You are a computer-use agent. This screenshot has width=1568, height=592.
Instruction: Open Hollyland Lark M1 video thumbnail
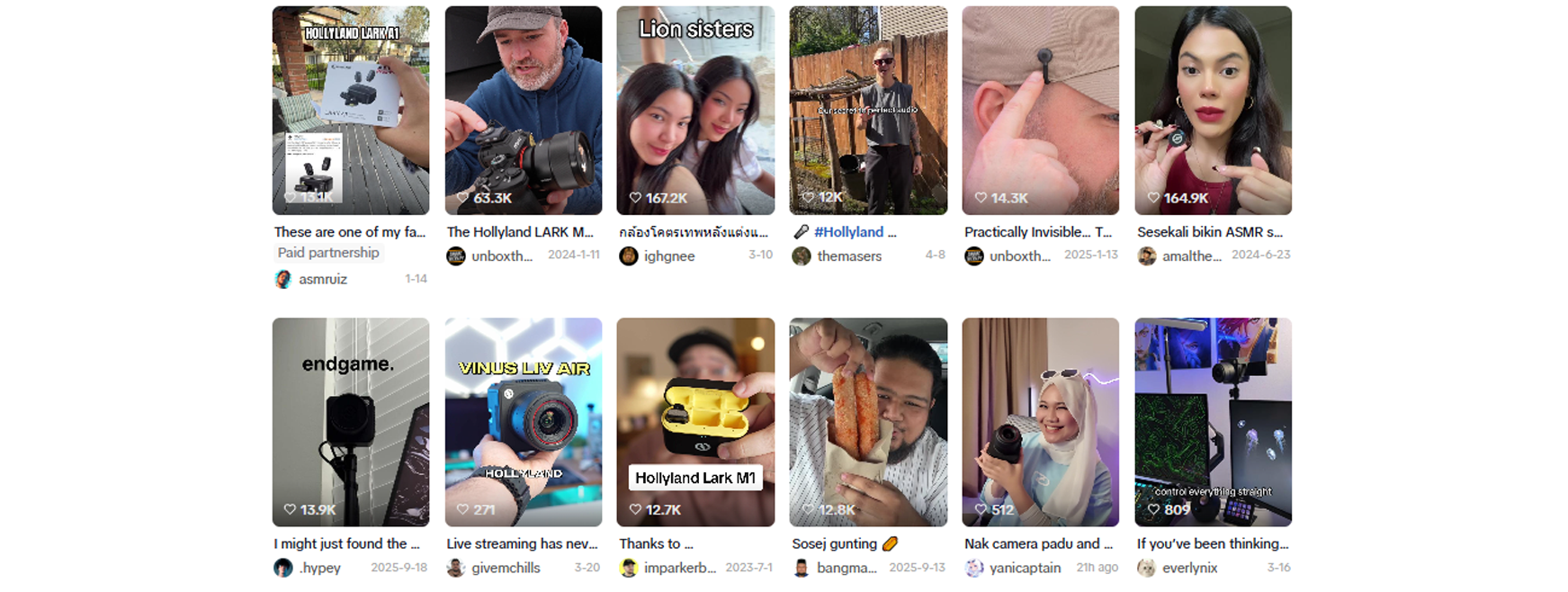695,422
